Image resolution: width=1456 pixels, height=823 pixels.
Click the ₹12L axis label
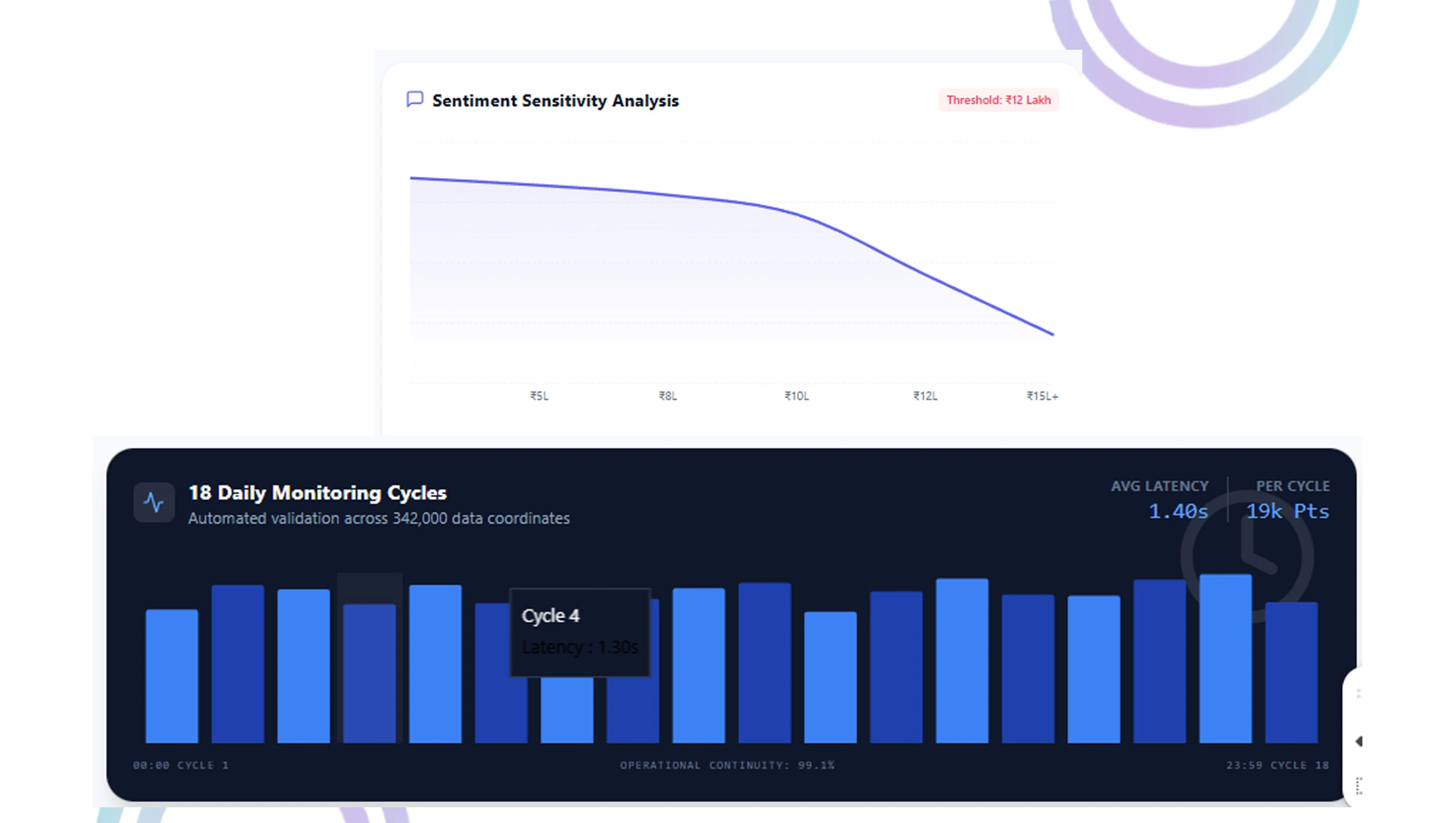[x=925, y=396]
